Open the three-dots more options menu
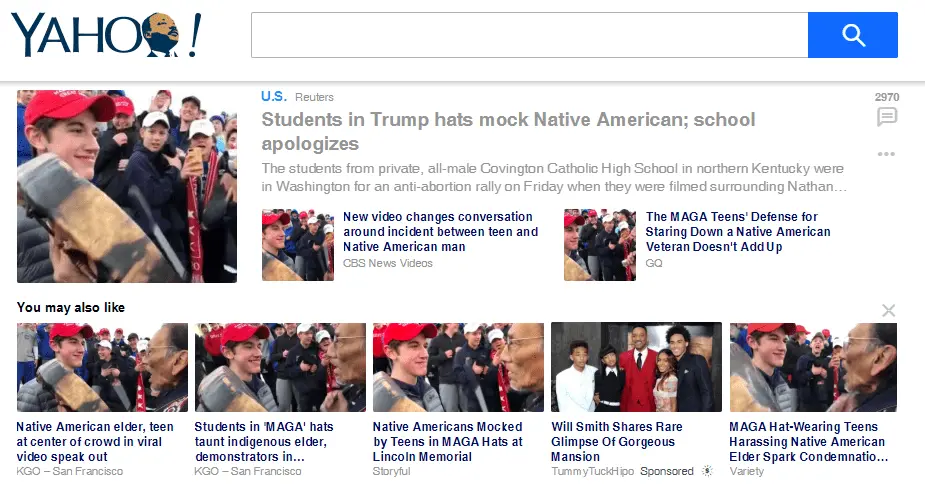925x499 pixels. click(886, 154)
